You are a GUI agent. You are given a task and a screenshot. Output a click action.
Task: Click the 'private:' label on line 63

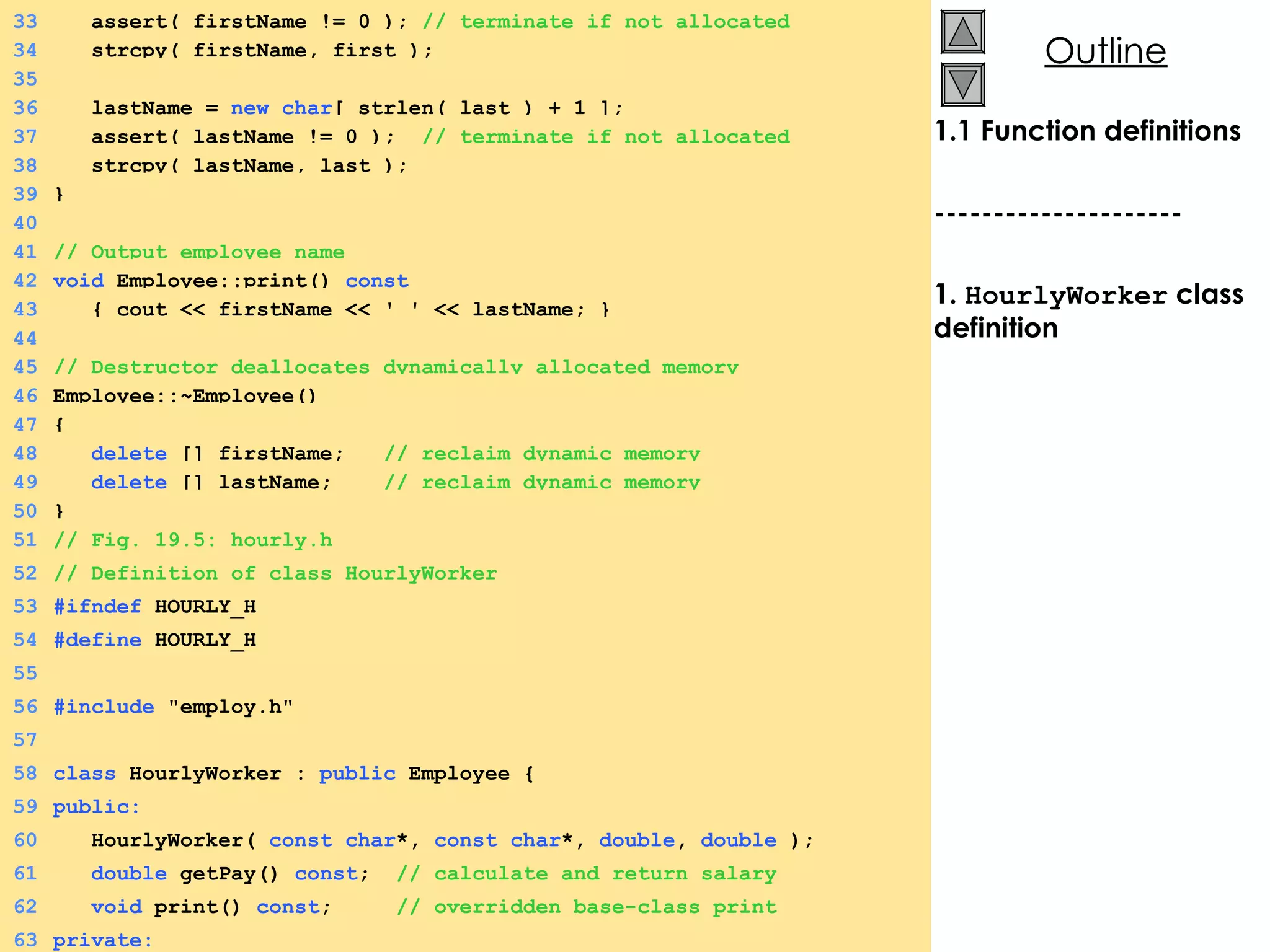tap(102, 941)
